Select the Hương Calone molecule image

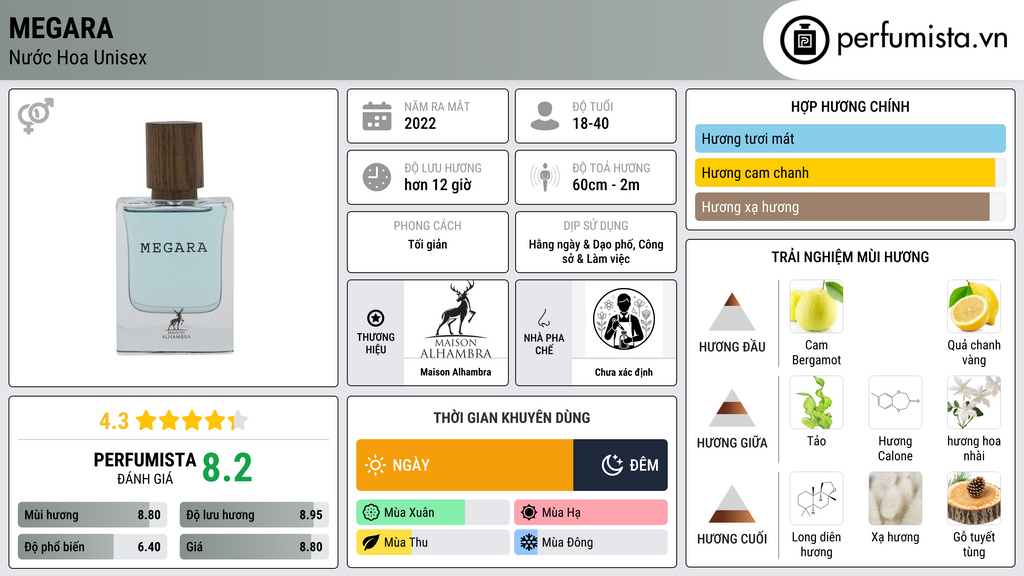895,402
